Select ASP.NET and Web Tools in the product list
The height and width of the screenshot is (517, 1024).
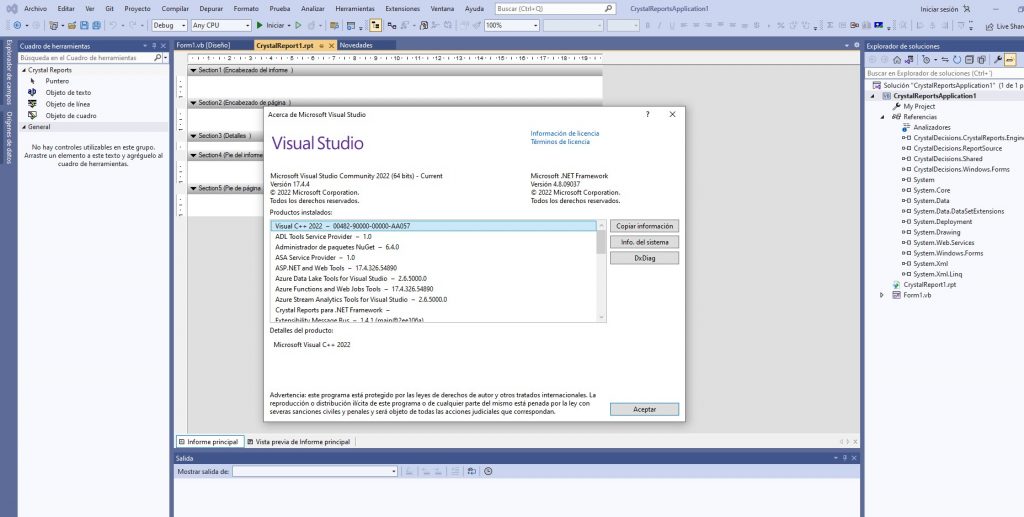[315, 268]
